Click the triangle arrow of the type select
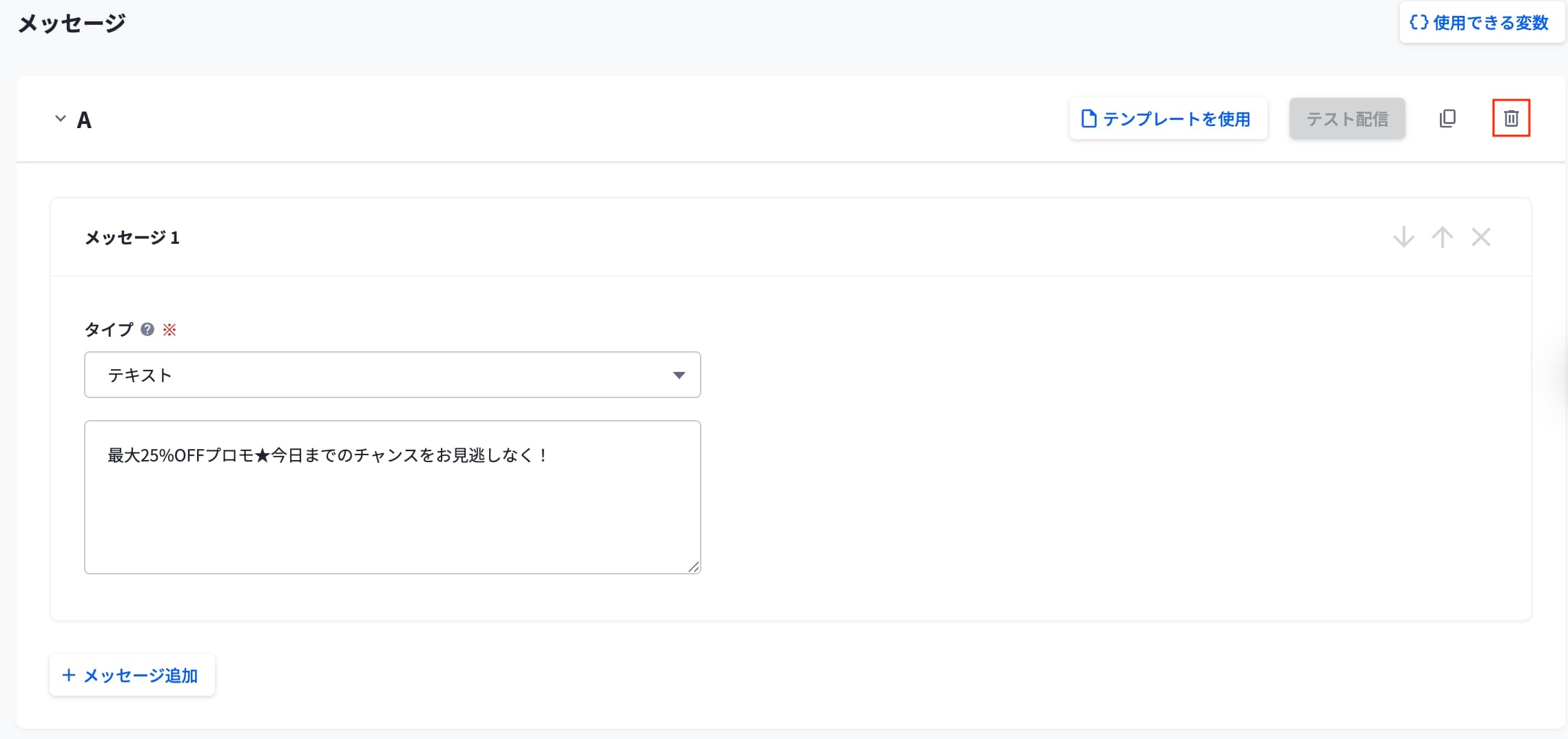This screenshot has height=739, width=1568. click(x=679, y=375)
